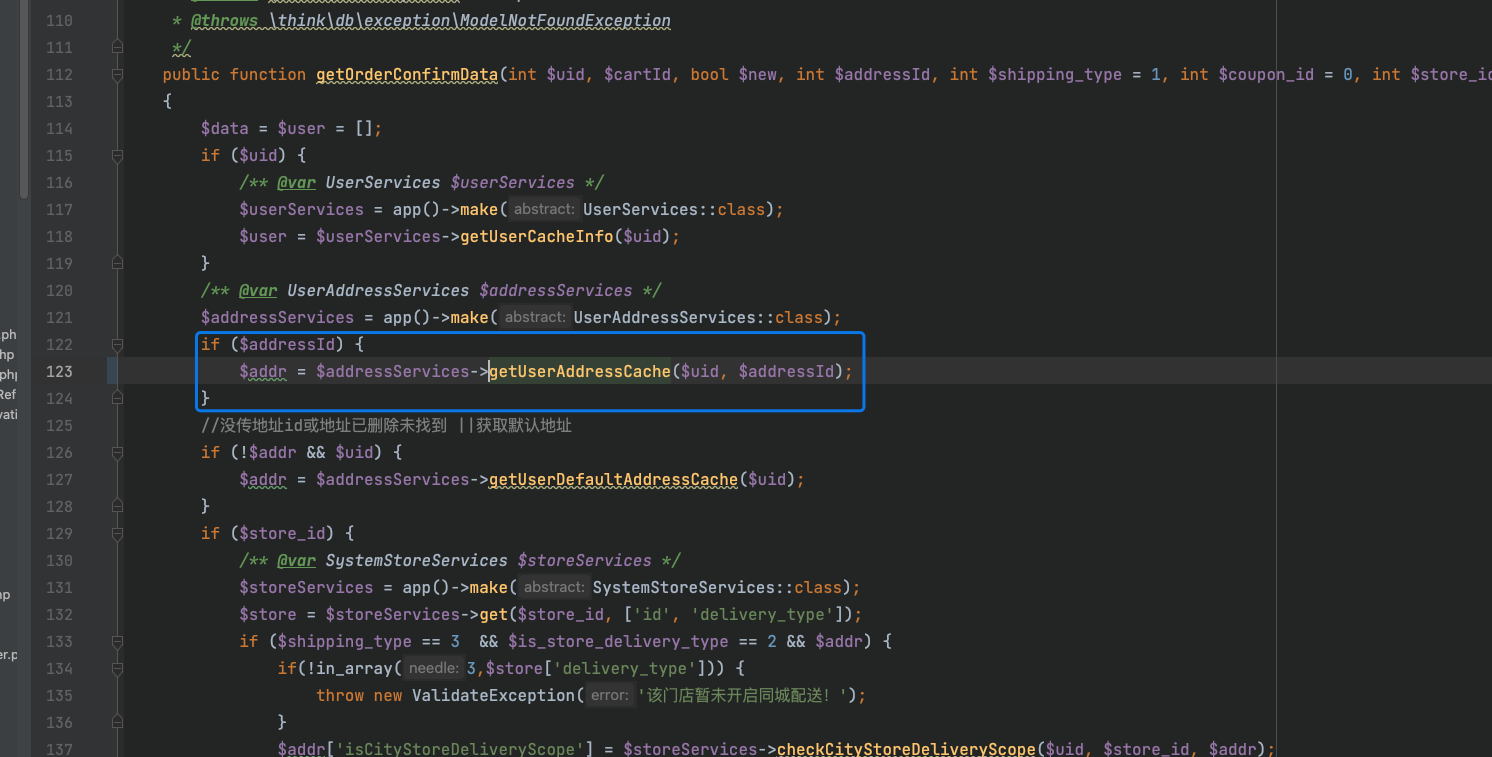Click the fold-end marker on line 128

coord(118,506)
